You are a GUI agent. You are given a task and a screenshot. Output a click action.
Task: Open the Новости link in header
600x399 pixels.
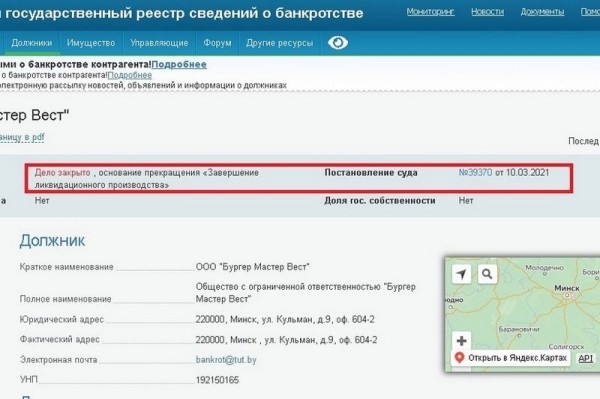coord(488,12)
